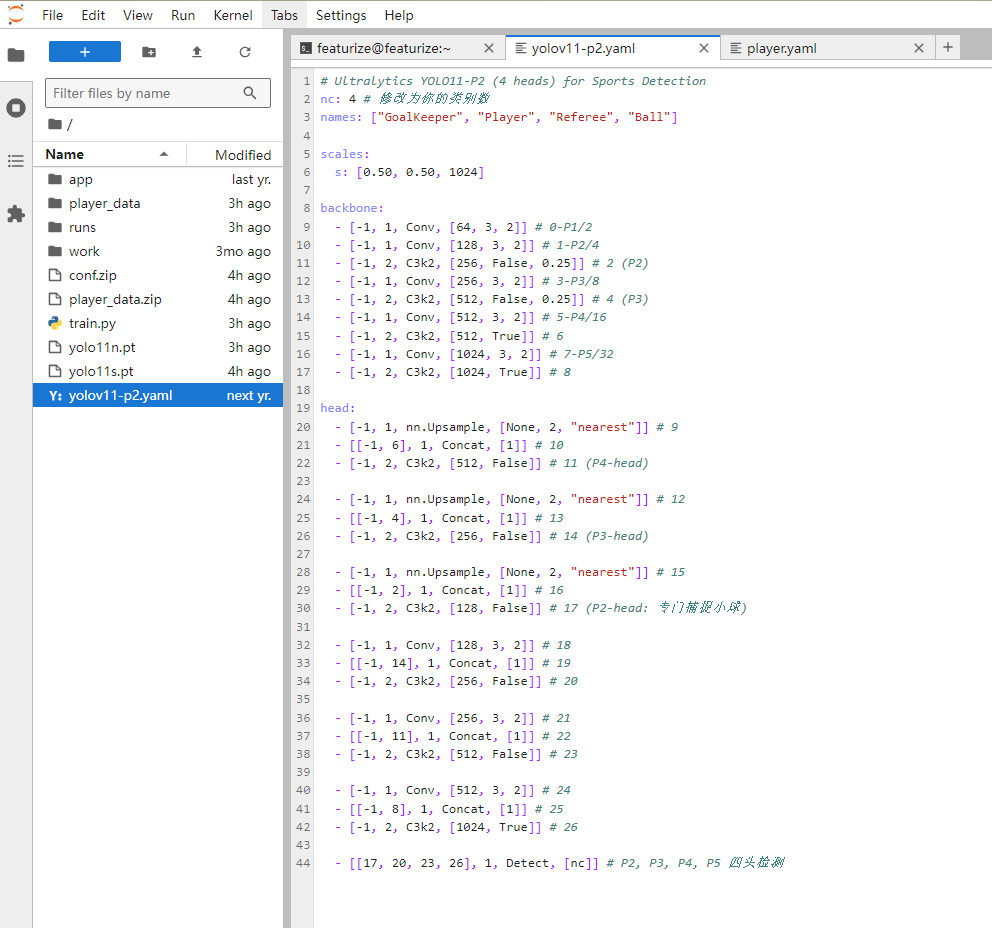Show the Table of Contents panel
992x928 pixels.
[16, 161]
